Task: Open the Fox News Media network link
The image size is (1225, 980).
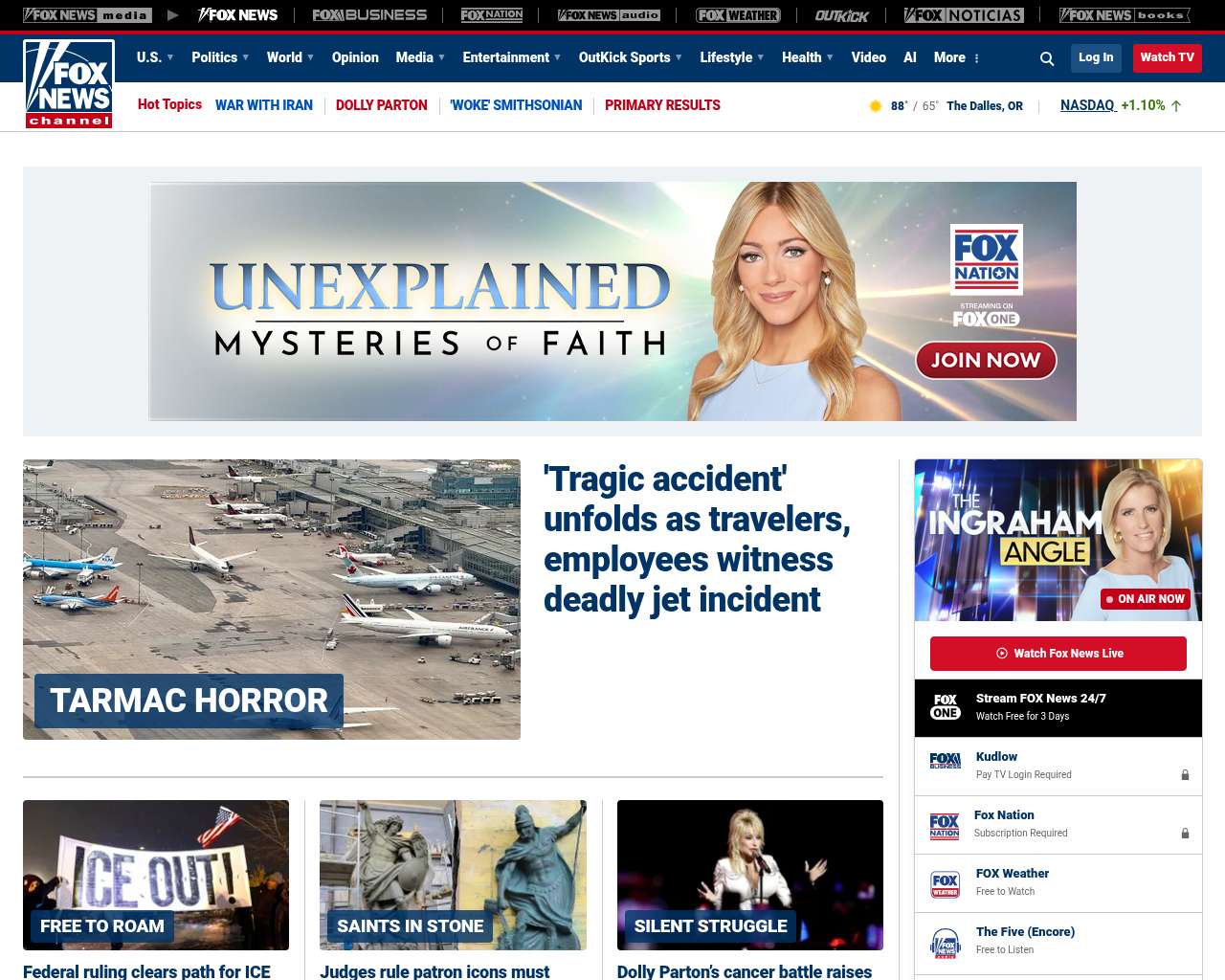Action: pos(87,15)
